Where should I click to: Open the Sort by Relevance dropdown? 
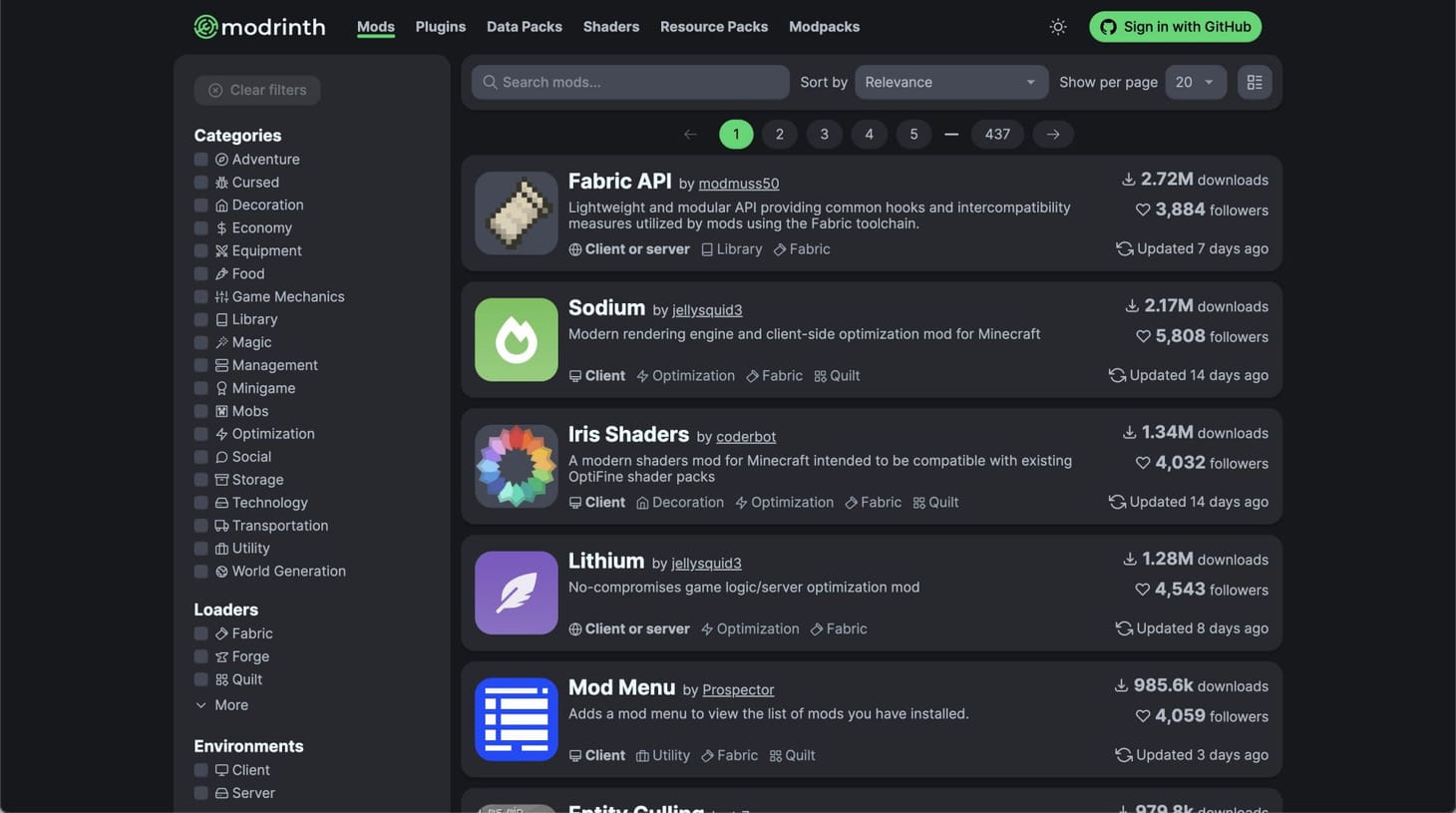[x=950, y=83]
